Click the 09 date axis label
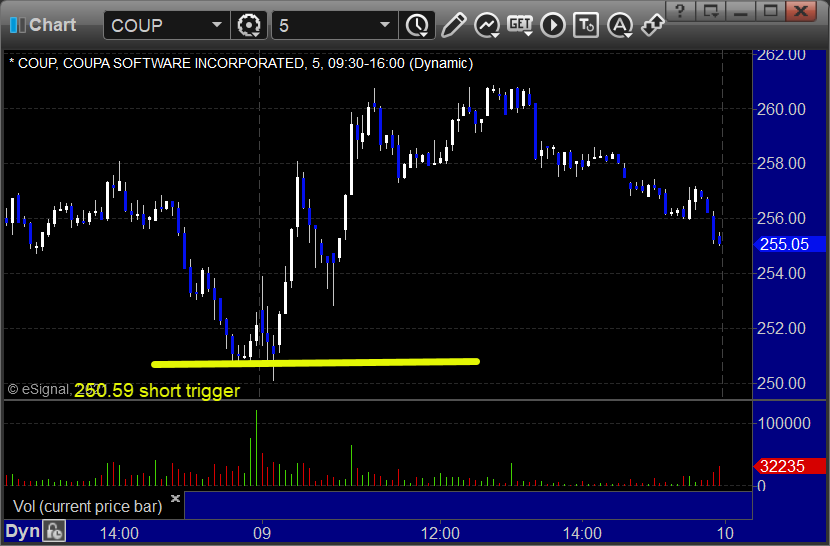This screenshot has height=546, width=830. (x=262, y=533)
